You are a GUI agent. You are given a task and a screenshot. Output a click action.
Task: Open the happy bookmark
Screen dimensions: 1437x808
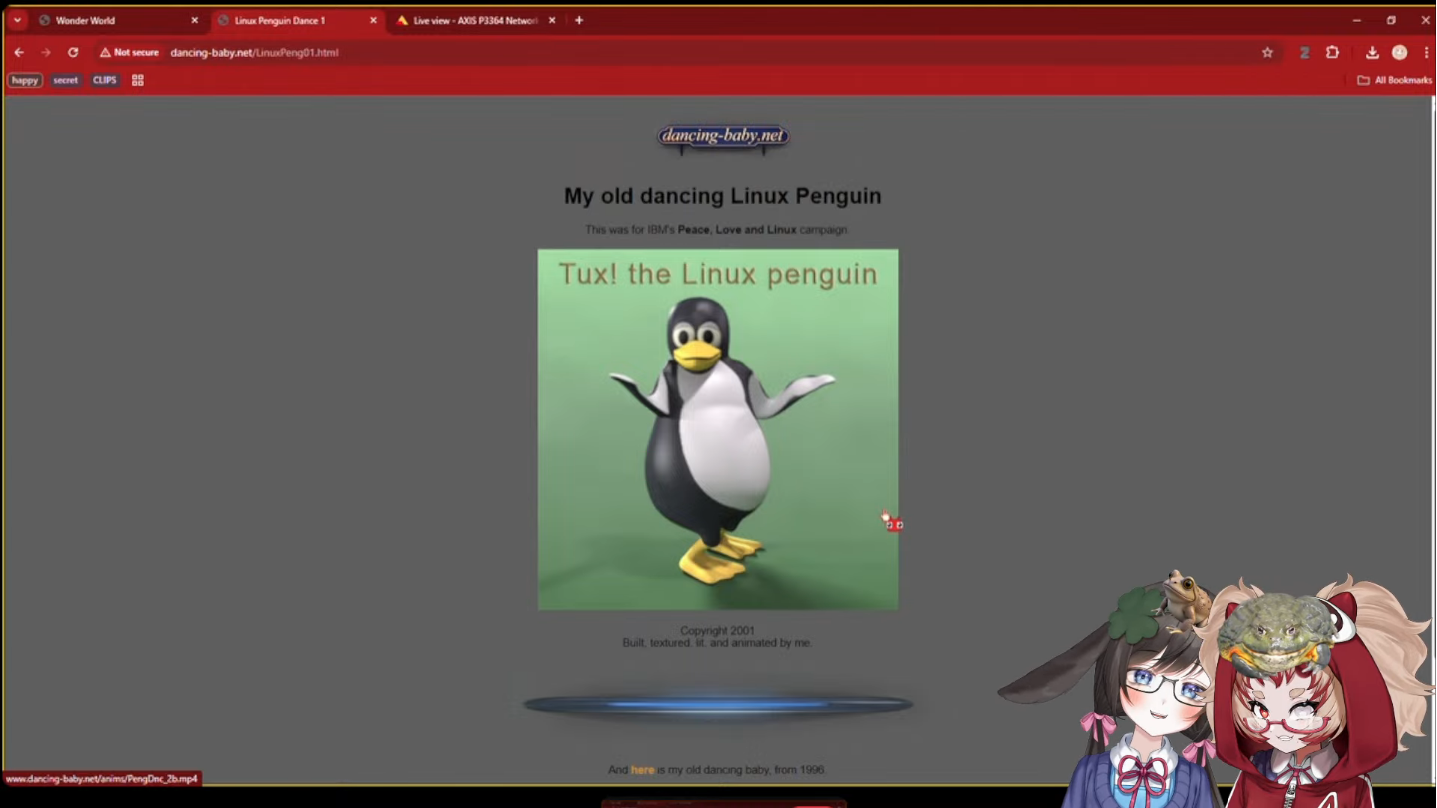25,80
